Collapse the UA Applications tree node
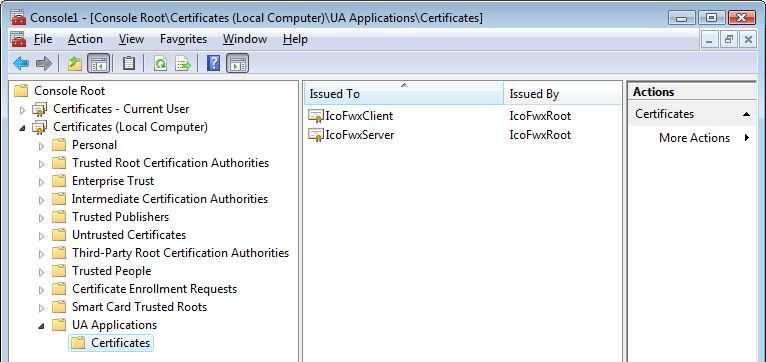Viewport: 766px width, 362px height. point(42,326)
